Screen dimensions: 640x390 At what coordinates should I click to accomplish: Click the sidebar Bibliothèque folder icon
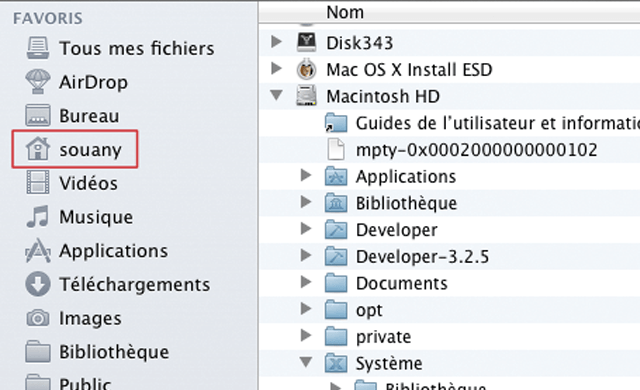click(38, 351)
